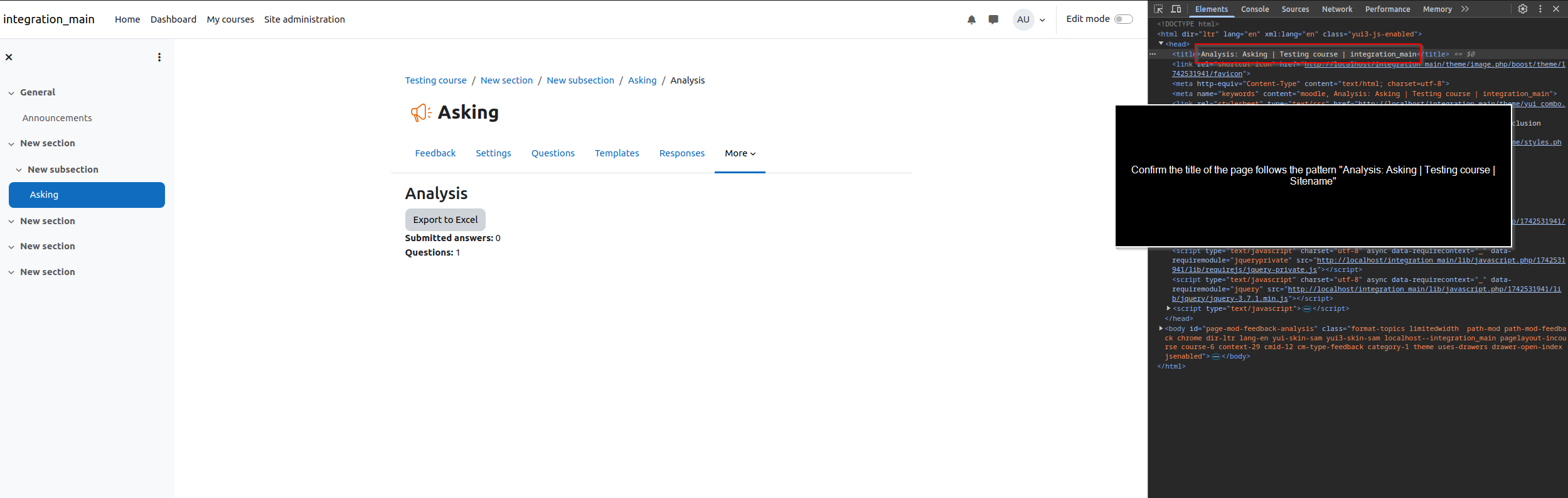Go to Home in top navigation

(127, 19)
